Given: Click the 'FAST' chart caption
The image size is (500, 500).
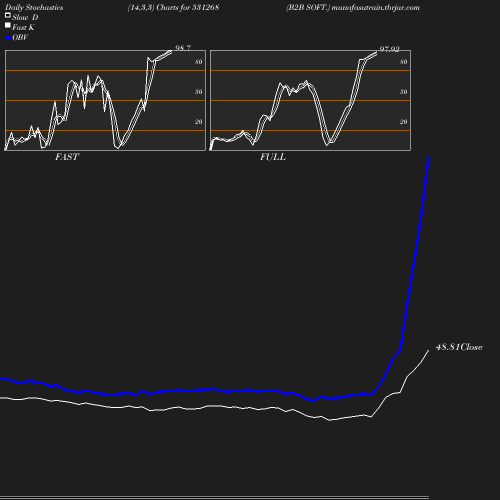Looking at the screenshot, I should click(67, 157).
